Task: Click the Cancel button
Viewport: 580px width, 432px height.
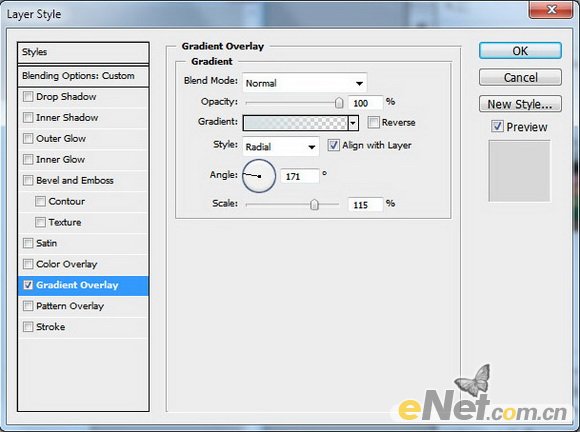Action: pos(520,78)
